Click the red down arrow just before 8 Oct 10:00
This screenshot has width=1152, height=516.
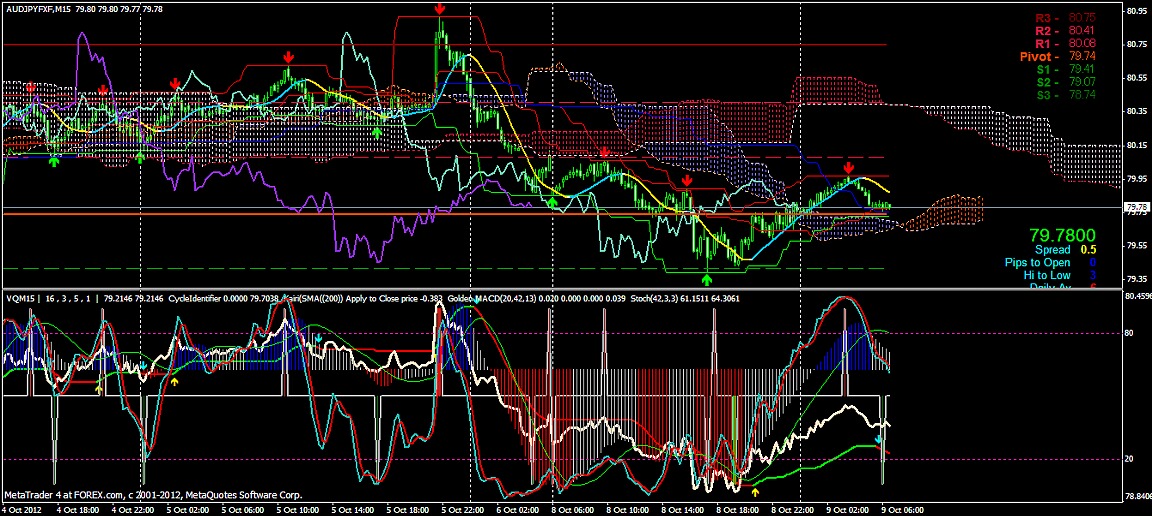click(x=604, y=152)
